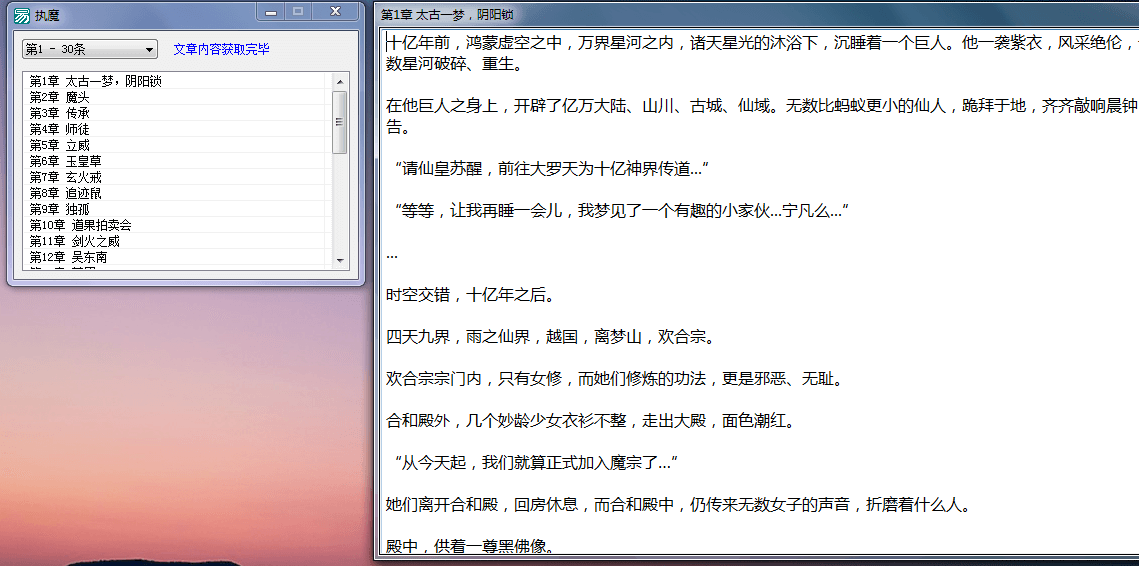Image resolution: width=1139 pixels, height=566 pixels.
Task: Maximize the 执魔 window
Action: [x=297, y=12]
